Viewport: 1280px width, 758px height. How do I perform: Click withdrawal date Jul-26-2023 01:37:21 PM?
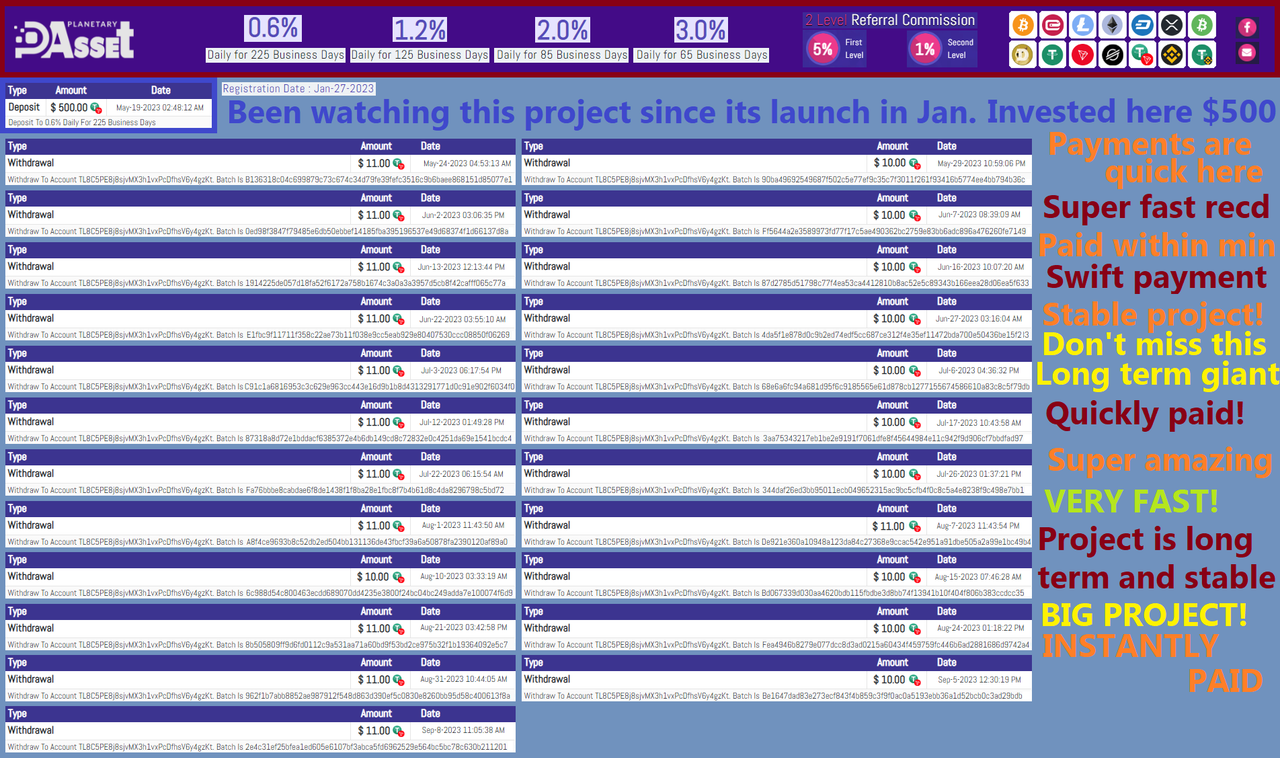tap(980, 474)
